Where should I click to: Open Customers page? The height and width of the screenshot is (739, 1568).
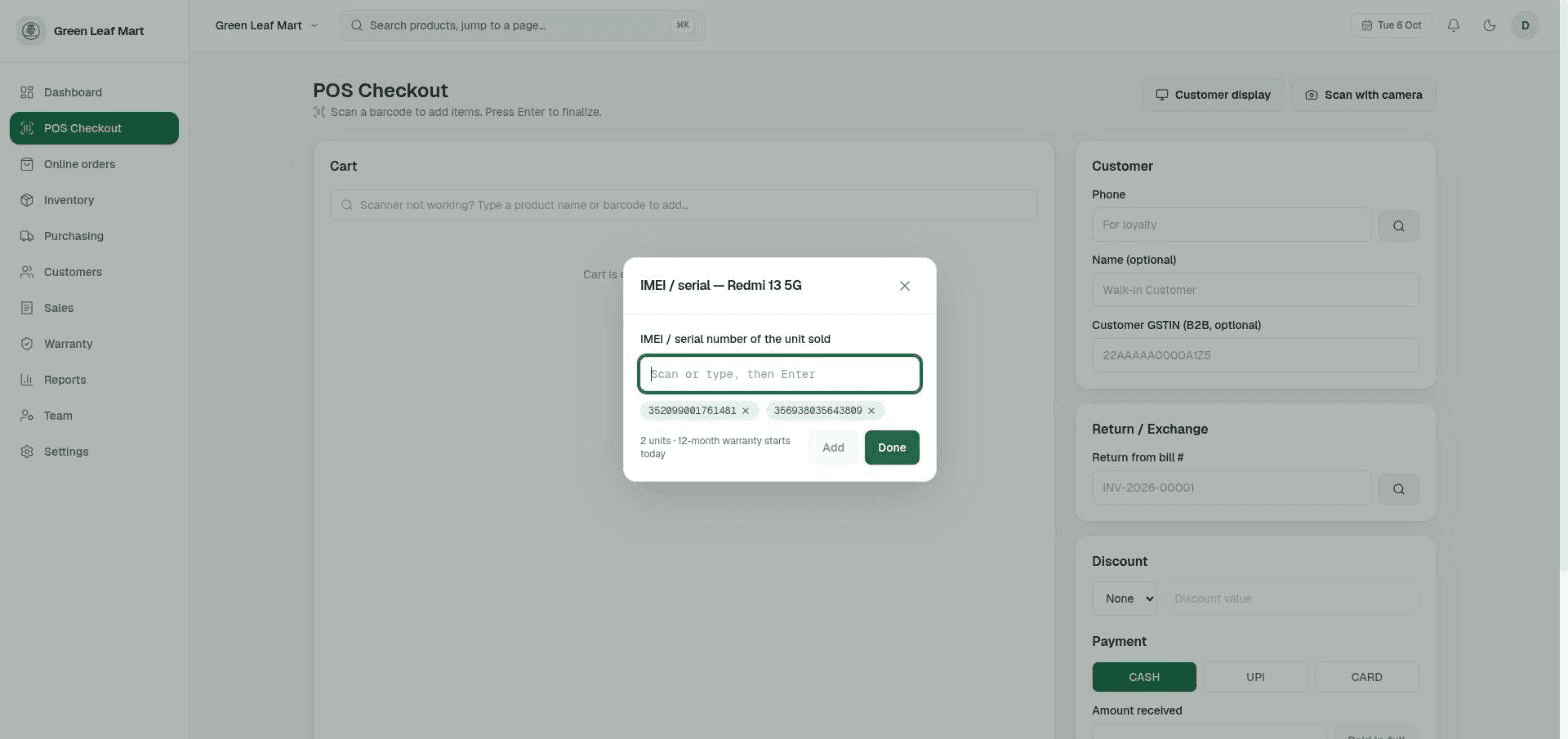click(x=94, y=272)
